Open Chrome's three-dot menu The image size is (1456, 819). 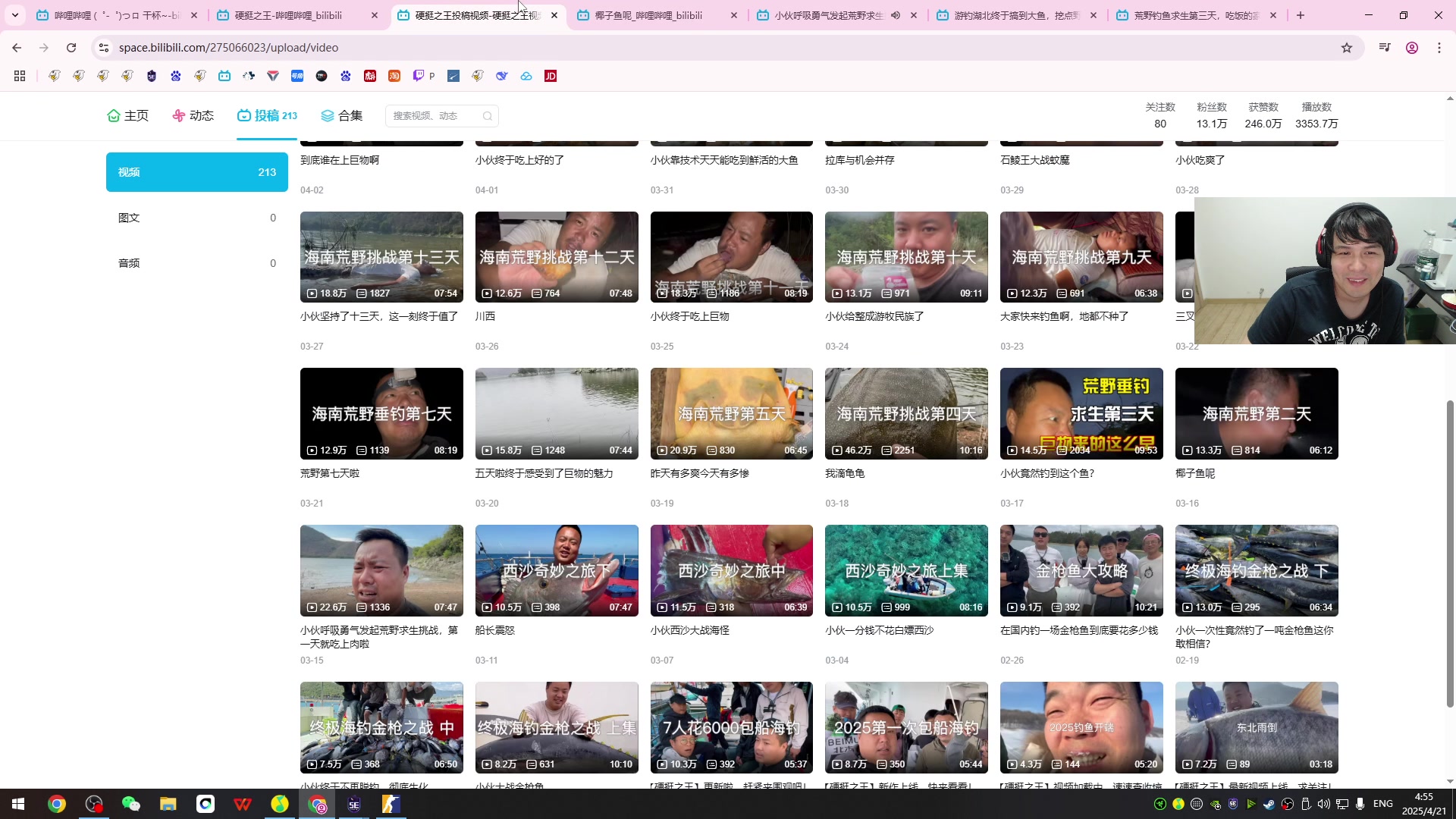(1439, 48)
